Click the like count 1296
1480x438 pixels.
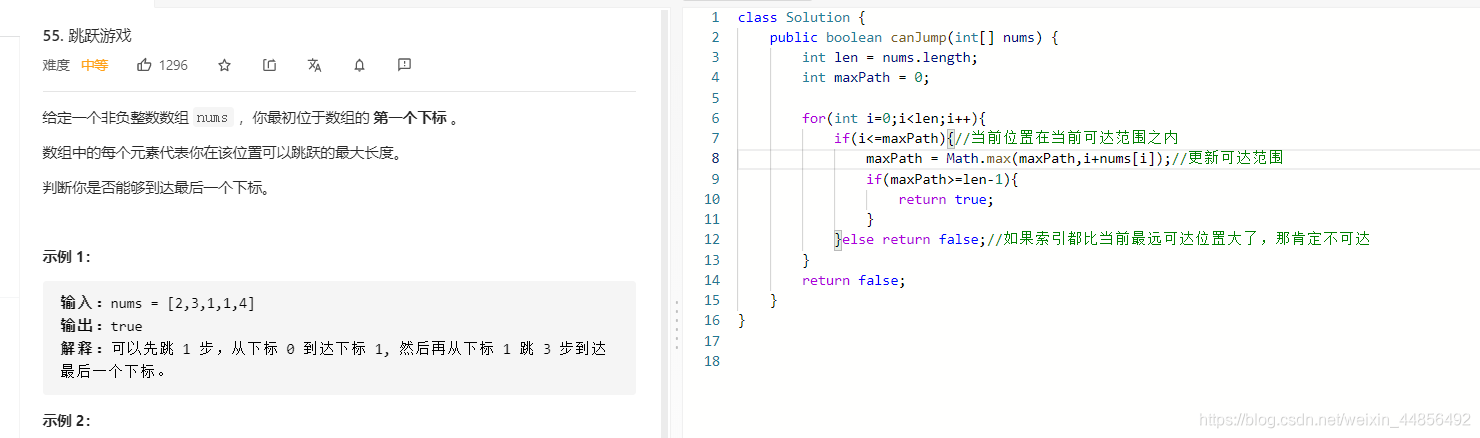pyautogui.click(x=173, y=65)
